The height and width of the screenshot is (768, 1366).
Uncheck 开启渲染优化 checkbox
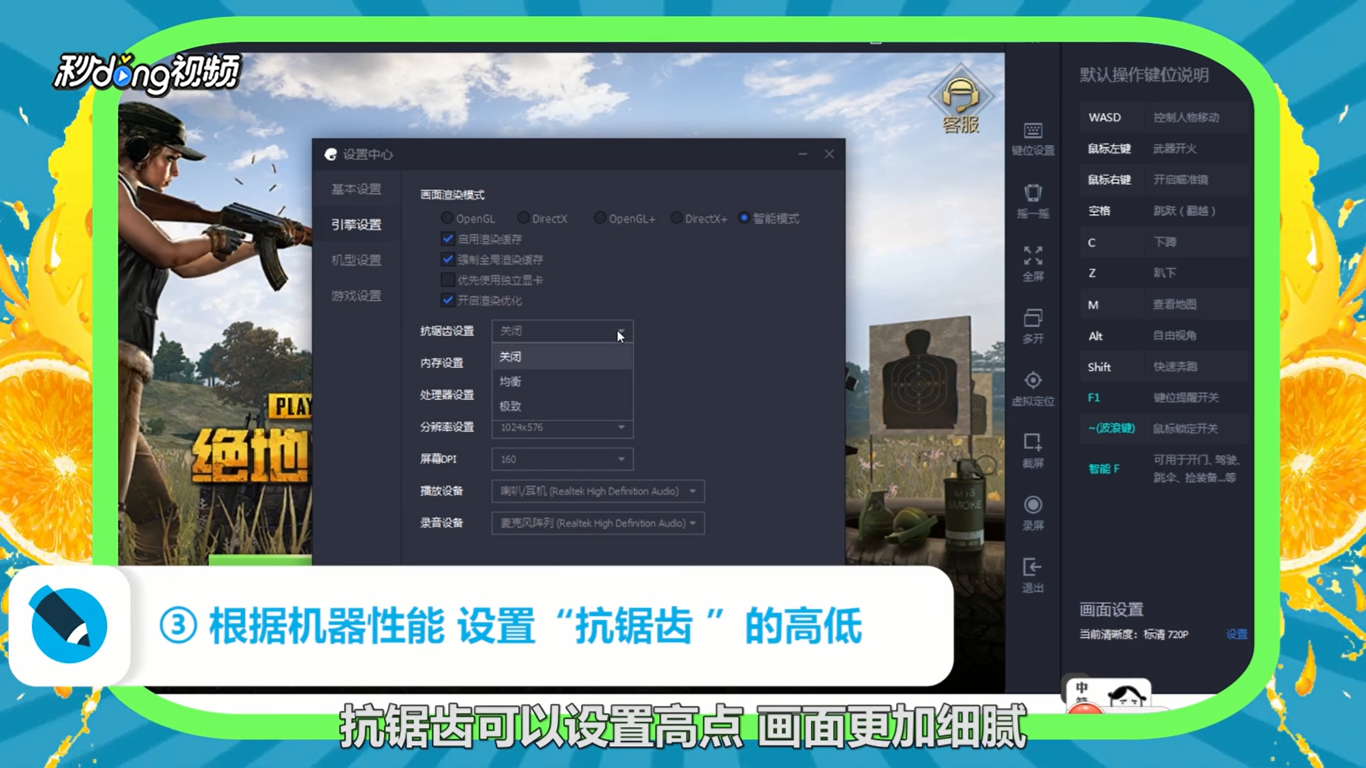click(x=448, y=300)
